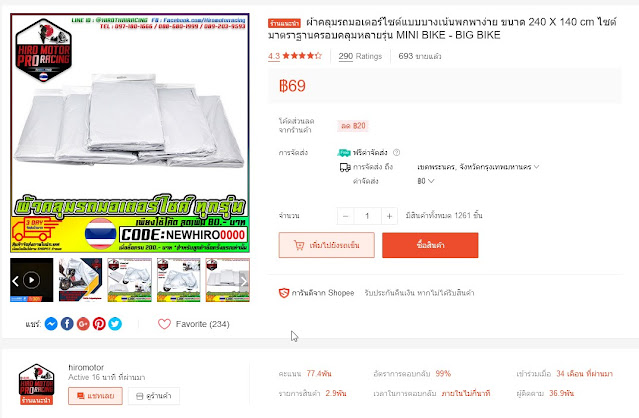This screenshot has width=639, height=418.
Task: Click the quantity input field
Action: coord(367,216)
